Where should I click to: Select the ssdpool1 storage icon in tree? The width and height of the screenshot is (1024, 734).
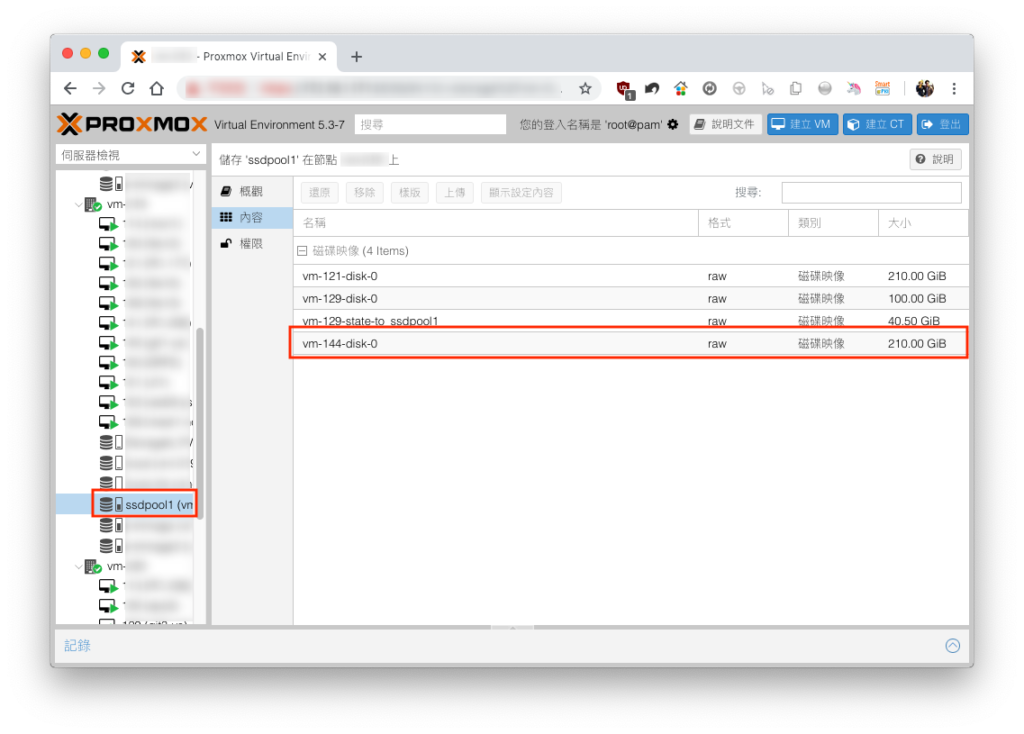coord(110,504)
